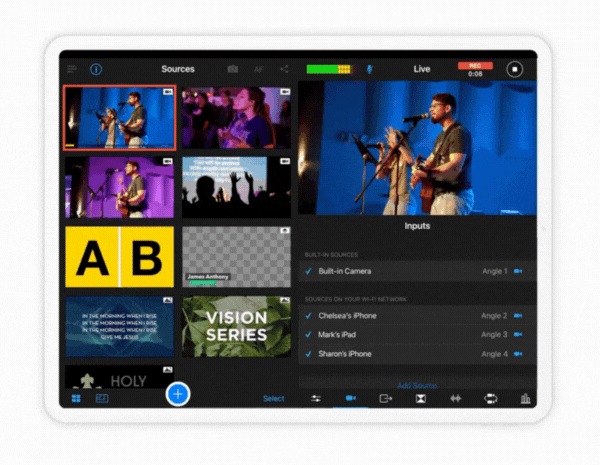600x465 pixels.
Task: Open the output destination tab icon
Action: (x=386, y=398)
